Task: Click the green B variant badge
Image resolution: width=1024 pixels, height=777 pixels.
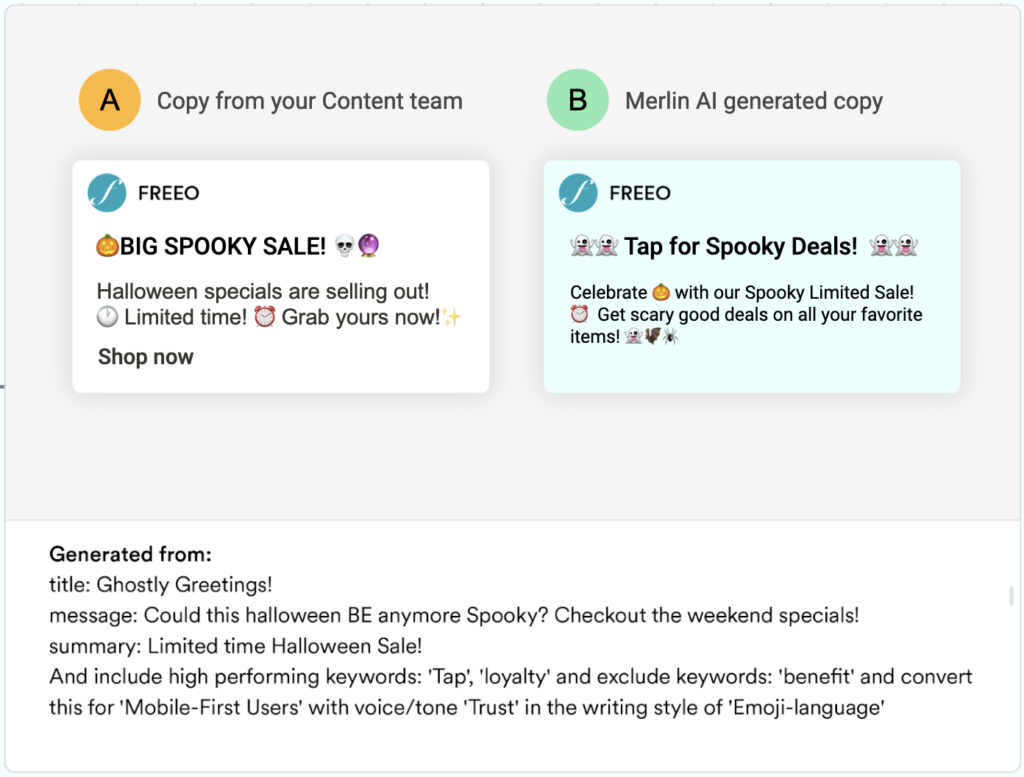Action: 577,100
